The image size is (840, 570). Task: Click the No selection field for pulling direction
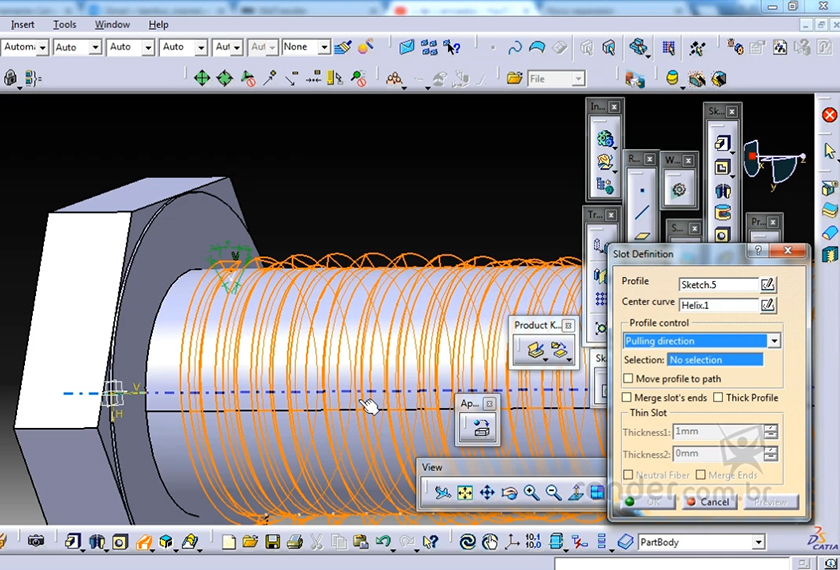[714, 360]
